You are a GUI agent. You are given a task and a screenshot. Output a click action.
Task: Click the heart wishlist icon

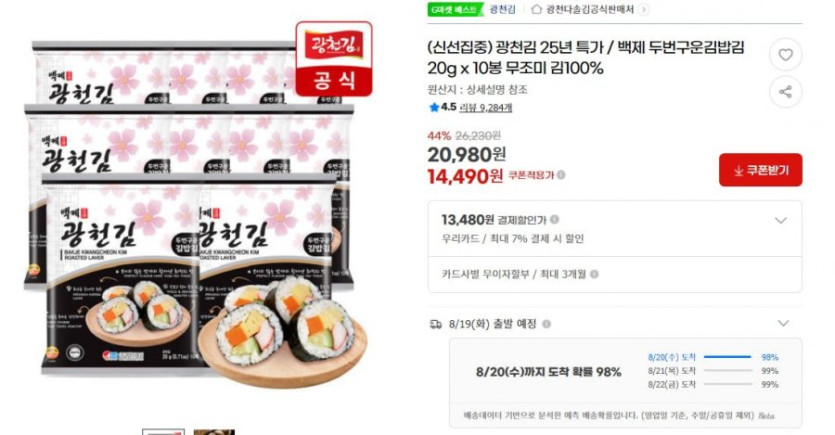tap(785, 55)
